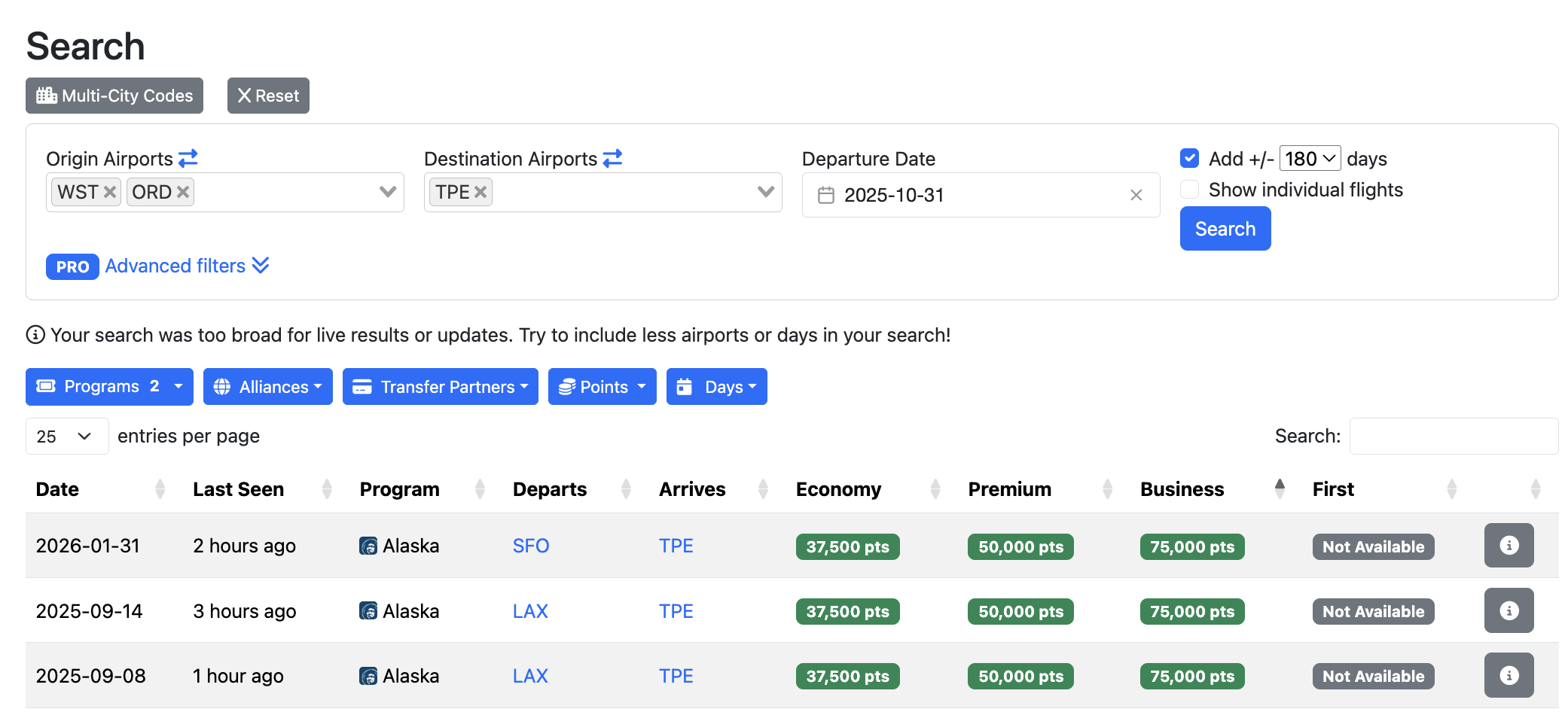This screenshot has height=715, width=1568.
Task: Open the Programs filter dropdown
Action: 109,386
